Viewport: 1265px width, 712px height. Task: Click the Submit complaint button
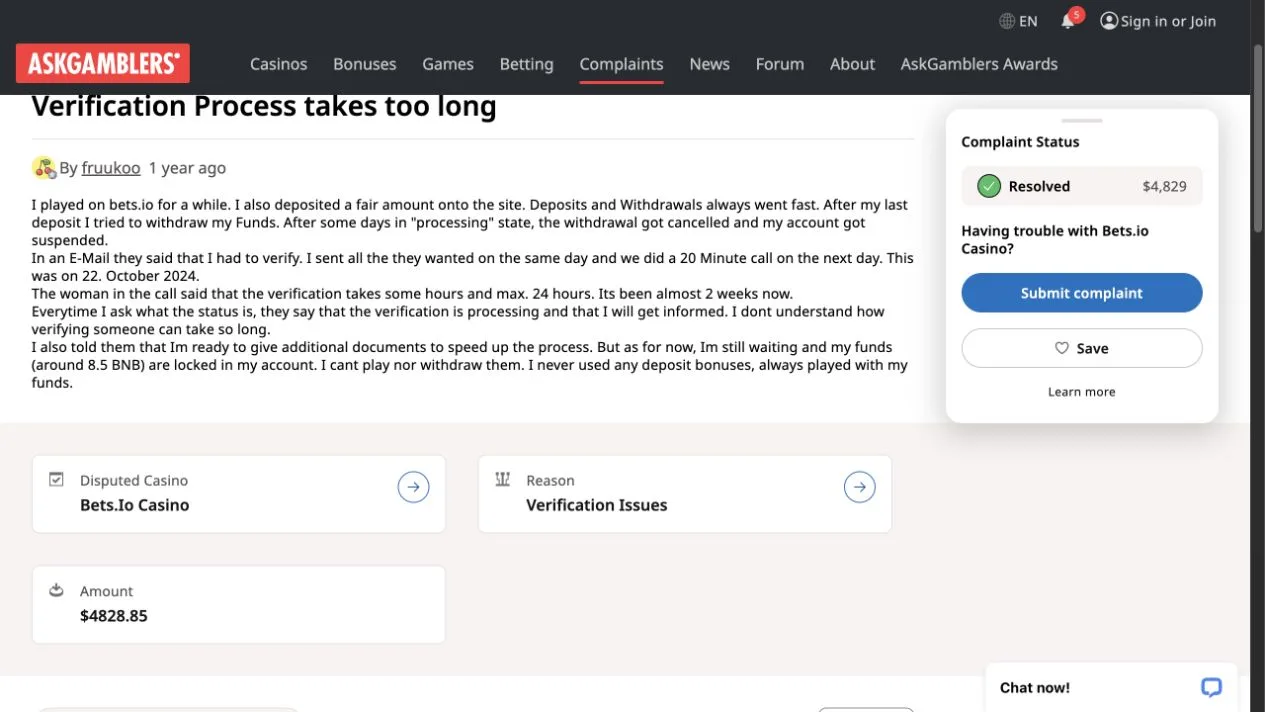click(x=1081, y=293)
